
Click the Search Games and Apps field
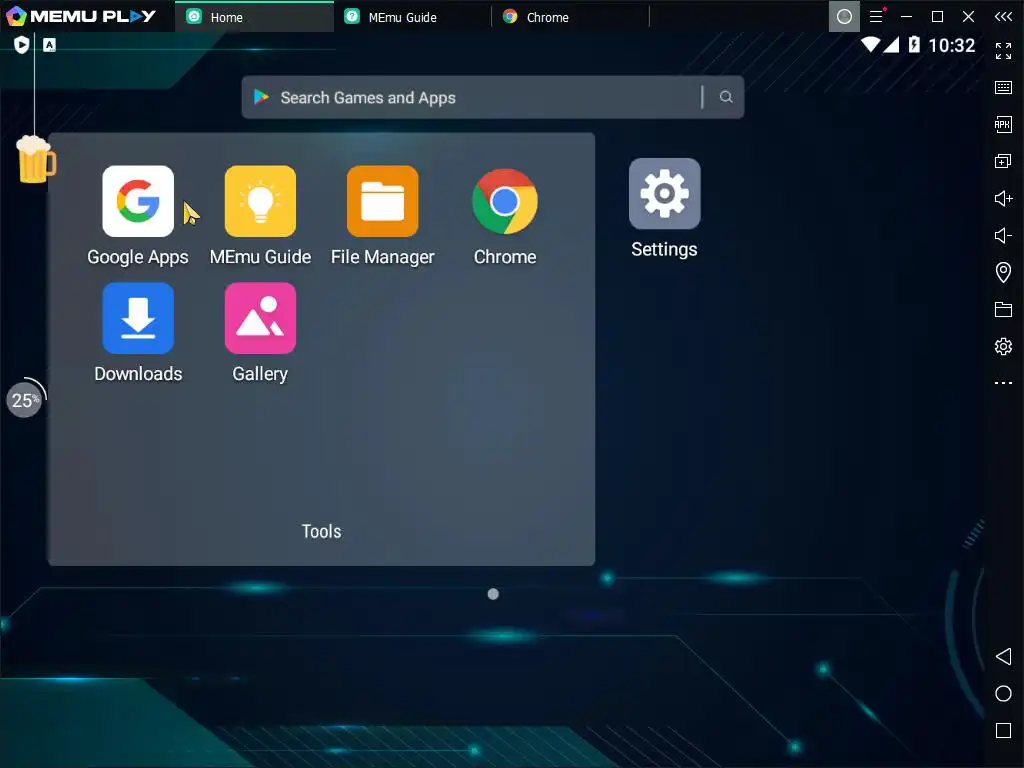tap(492, 97)
